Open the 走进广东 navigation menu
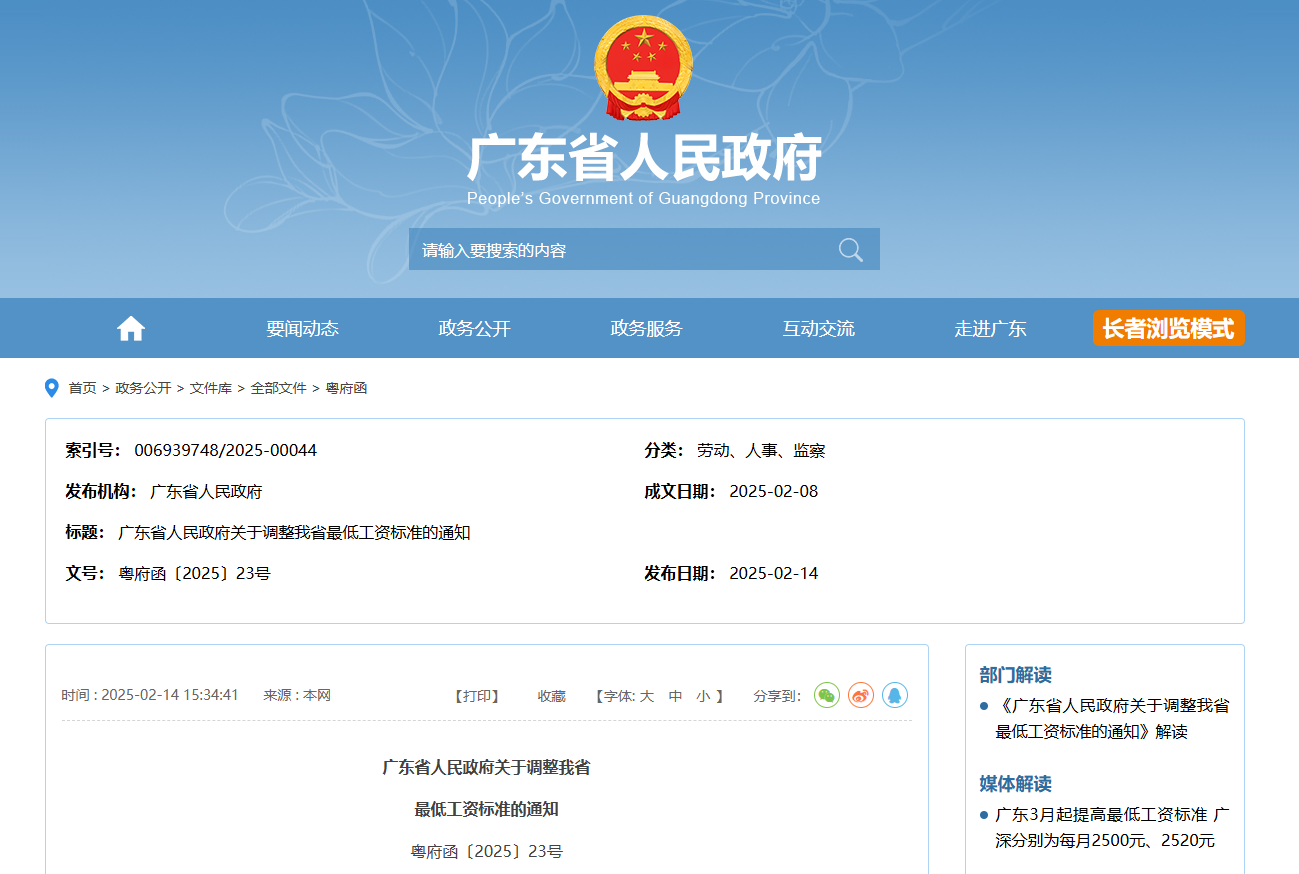The image size is (1299, 874). click(990, 329)
